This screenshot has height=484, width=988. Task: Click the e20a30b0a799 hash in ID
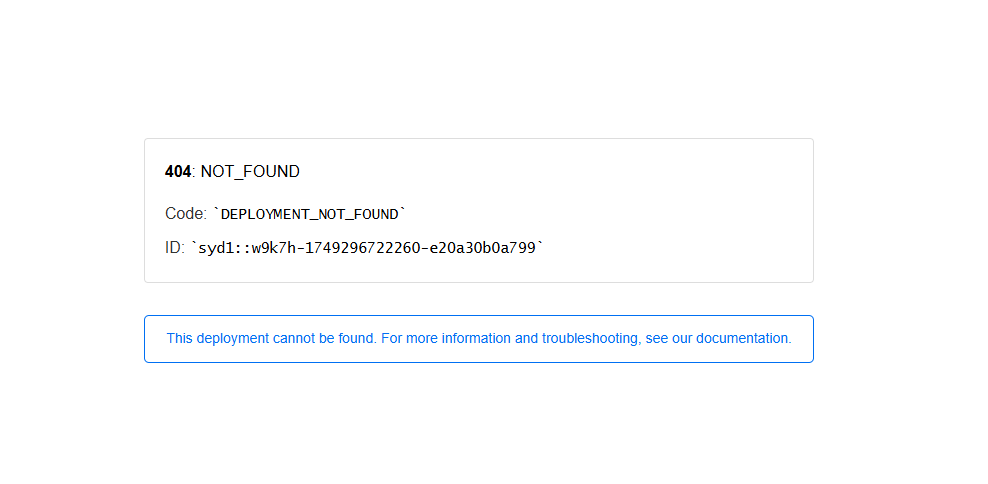[x=488, y=247]
